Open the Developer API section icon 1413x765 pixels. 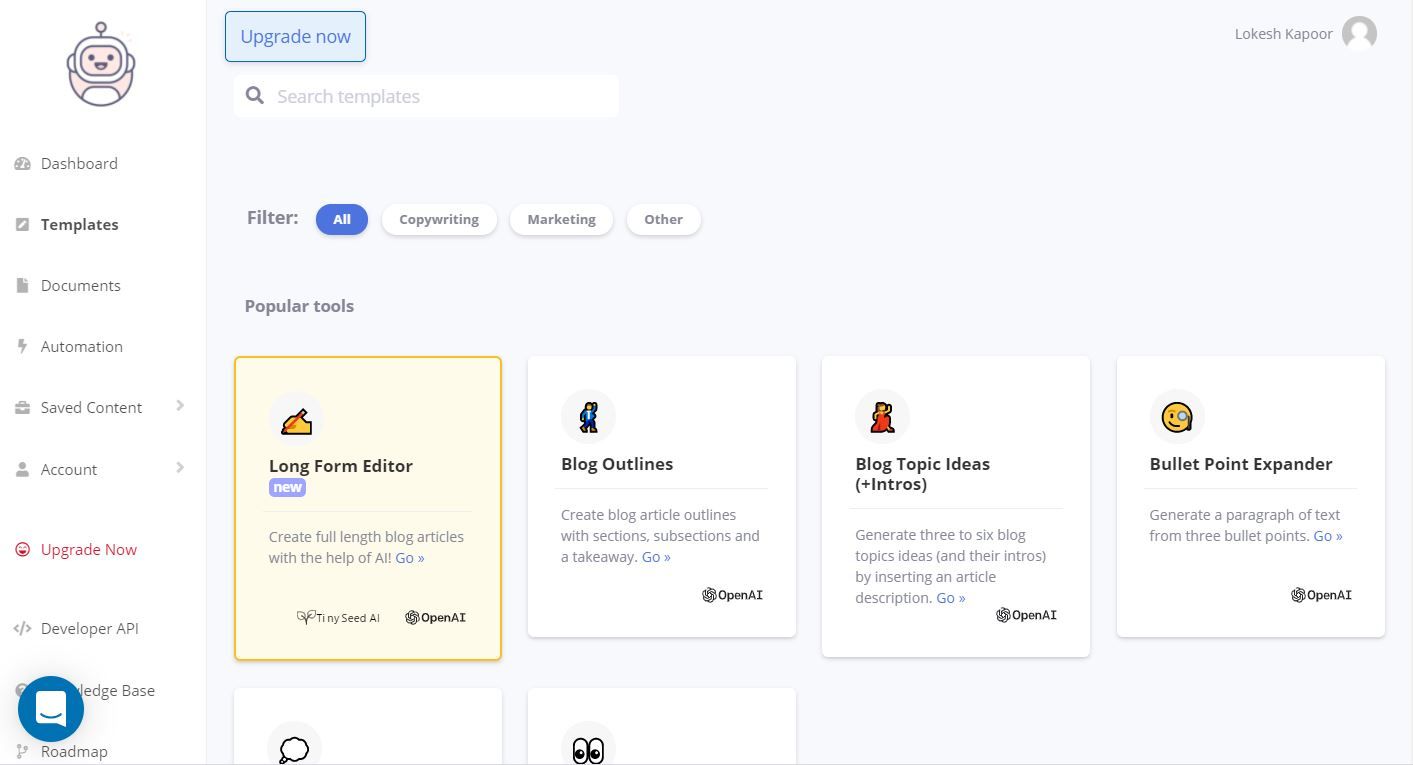click(22, 628)
